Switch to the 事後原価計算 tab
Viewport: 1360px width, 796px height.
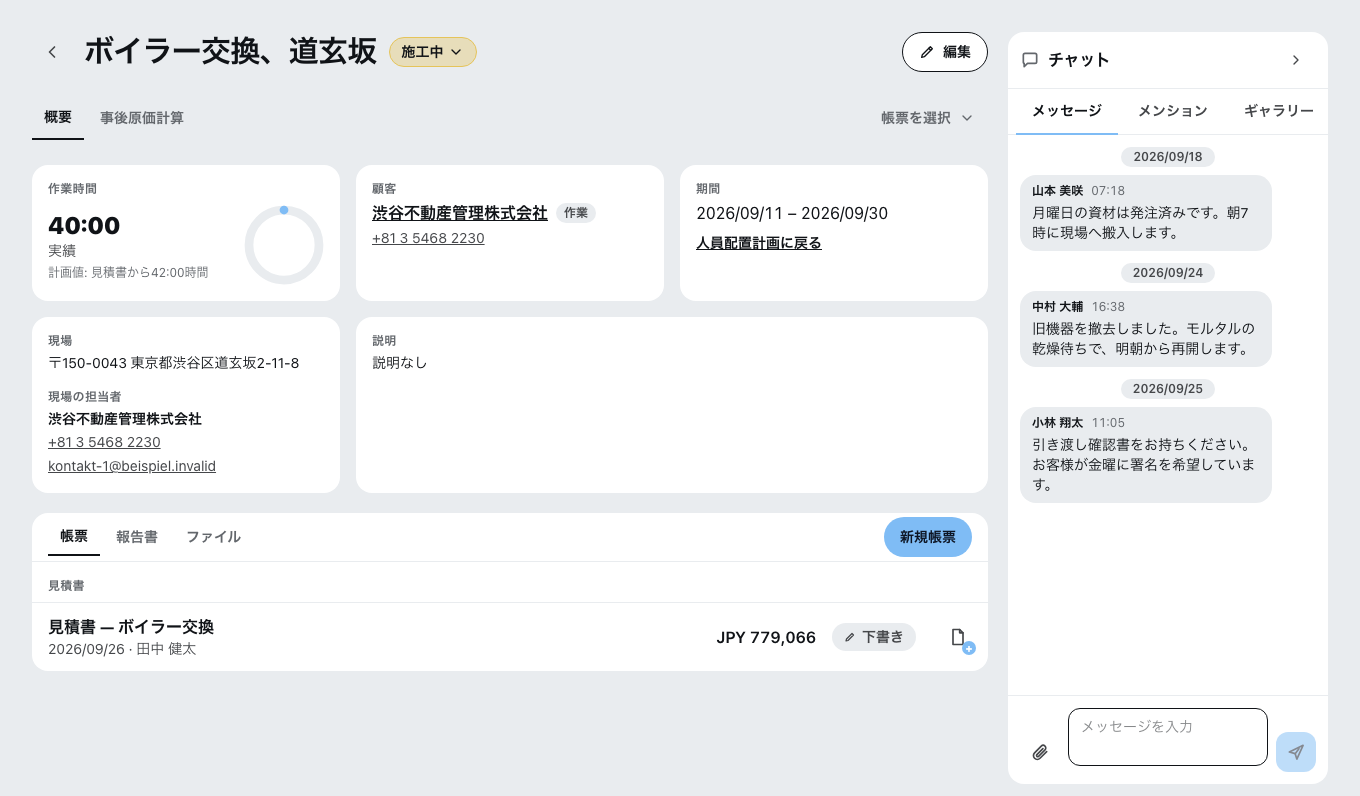(142, 118)
